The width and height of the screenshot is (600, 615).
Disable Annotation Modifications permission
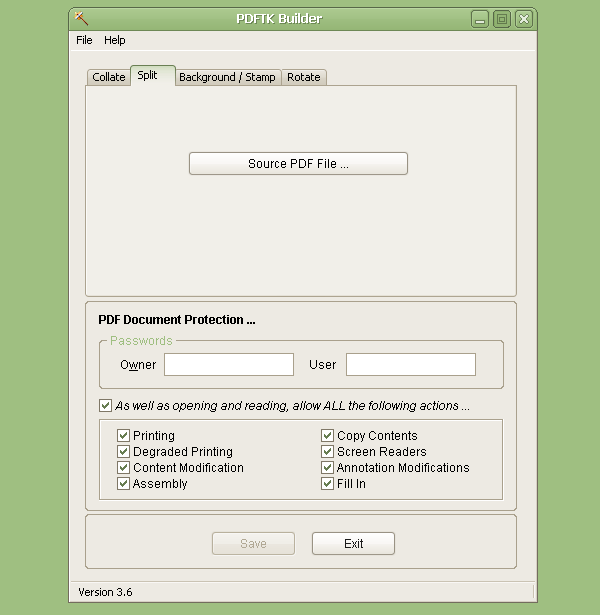(327, 468)
